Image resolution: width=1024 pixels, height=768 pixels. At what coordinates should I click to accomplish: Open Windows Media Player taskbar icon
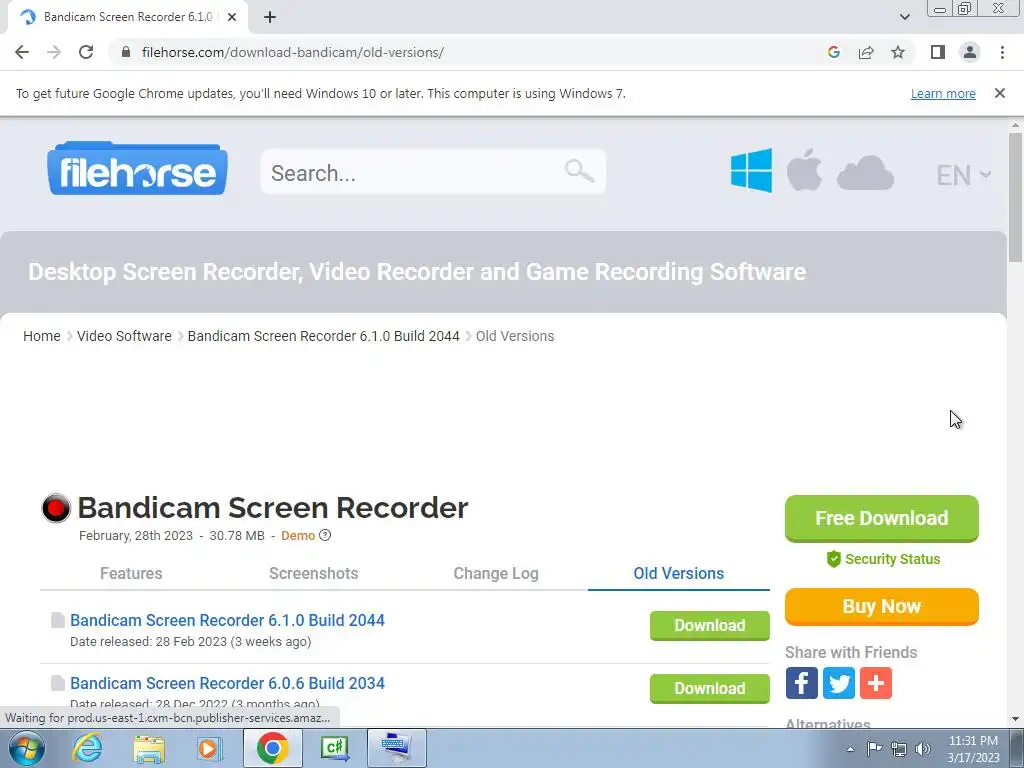click(210, 748)
